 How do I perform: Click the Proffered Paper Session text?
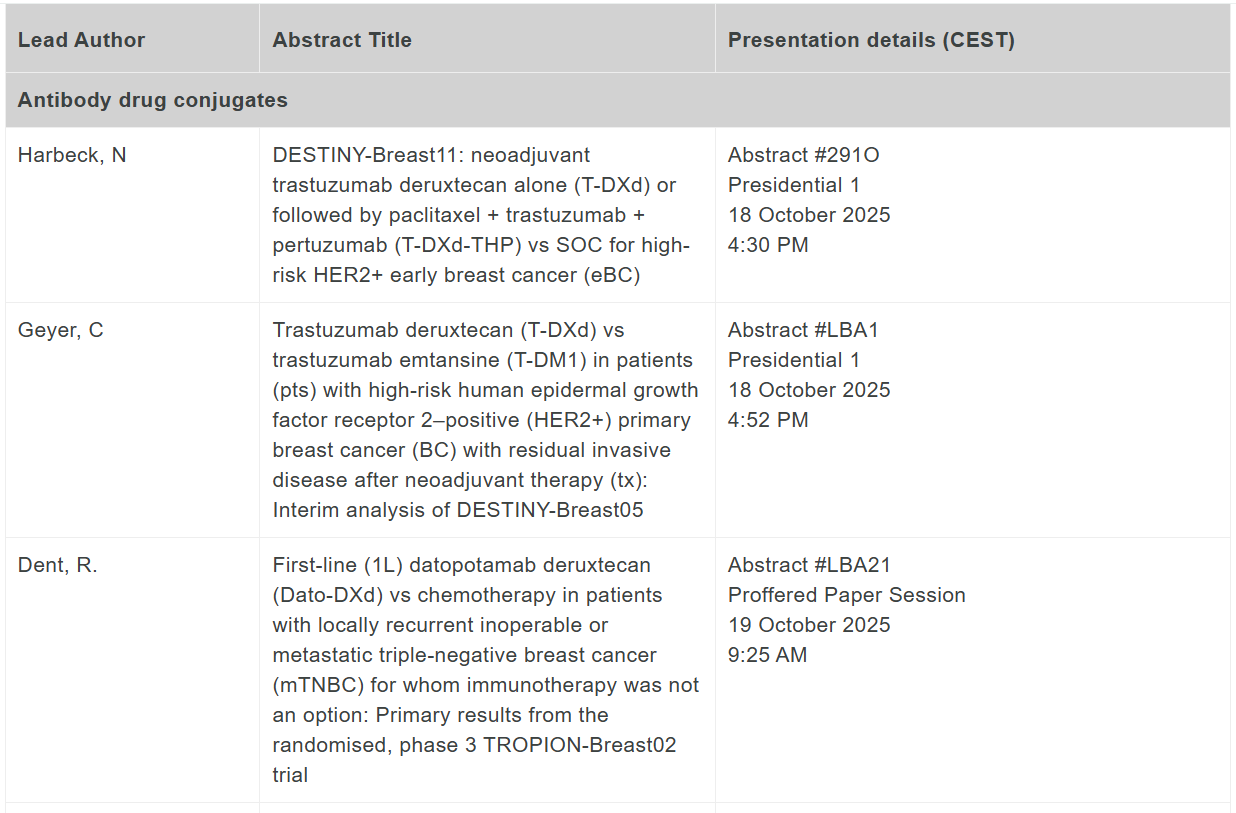(846, 595)
